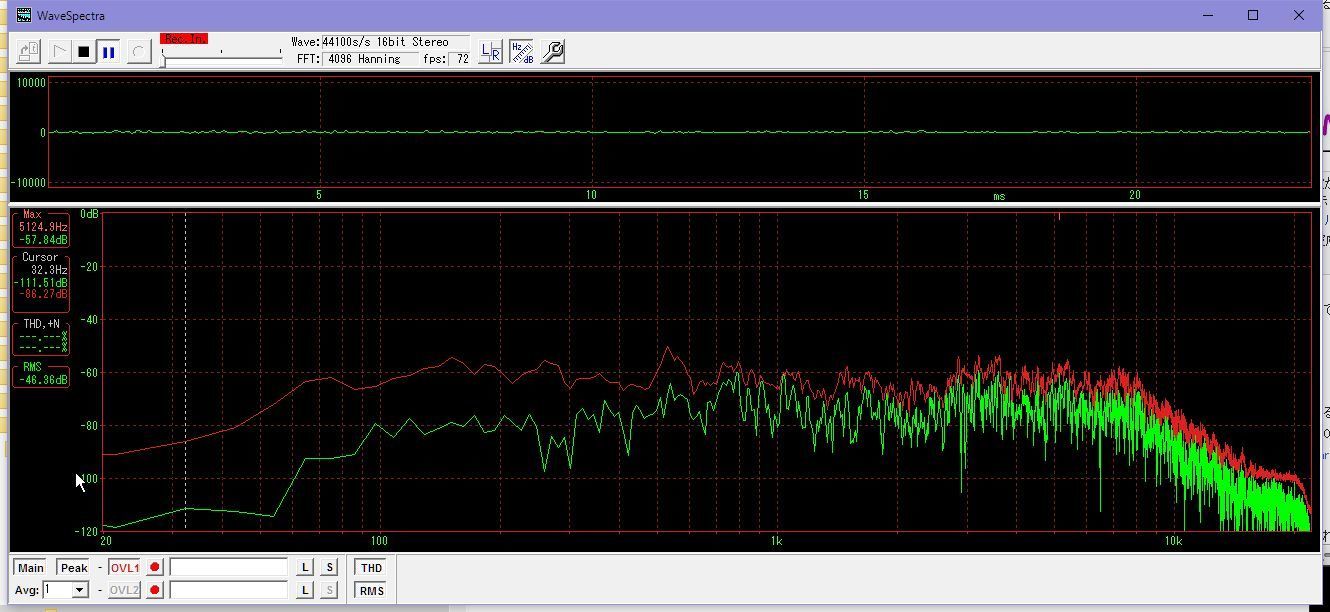Click the playback position slider thumb
Screen dimensions: 1330x612
pos(164,60)
